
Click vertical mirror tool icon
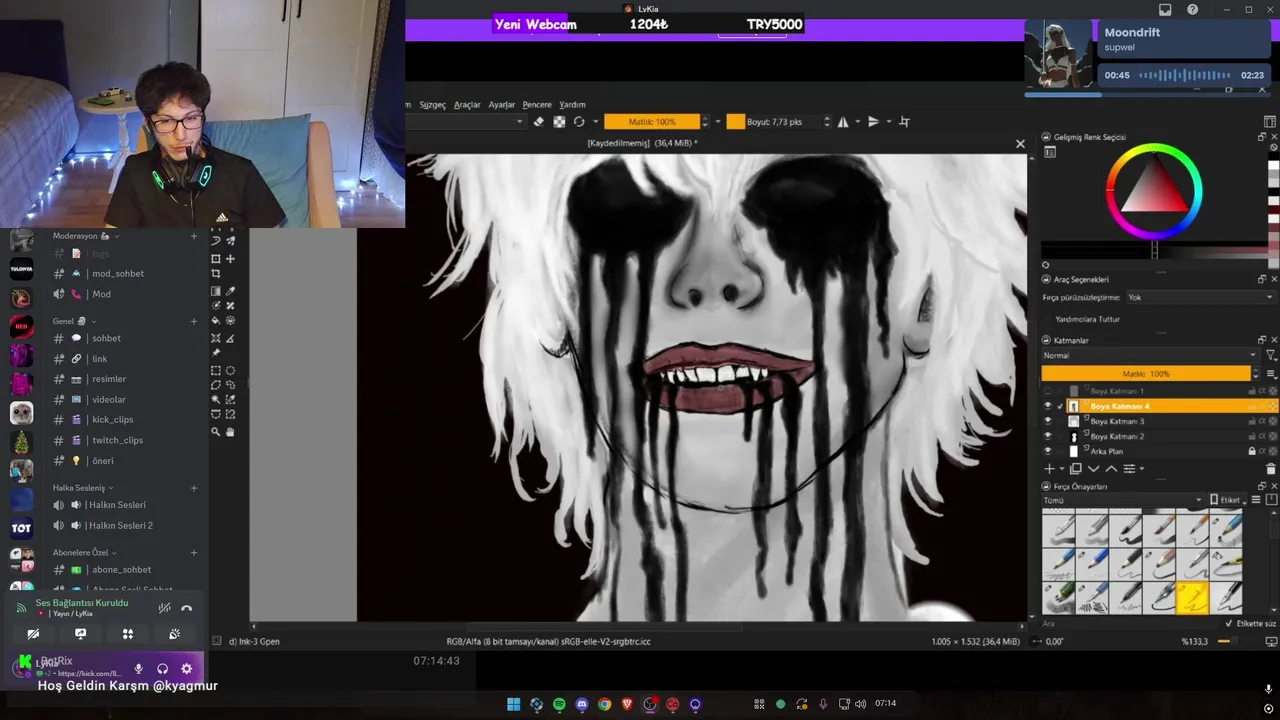click(873, 122)
